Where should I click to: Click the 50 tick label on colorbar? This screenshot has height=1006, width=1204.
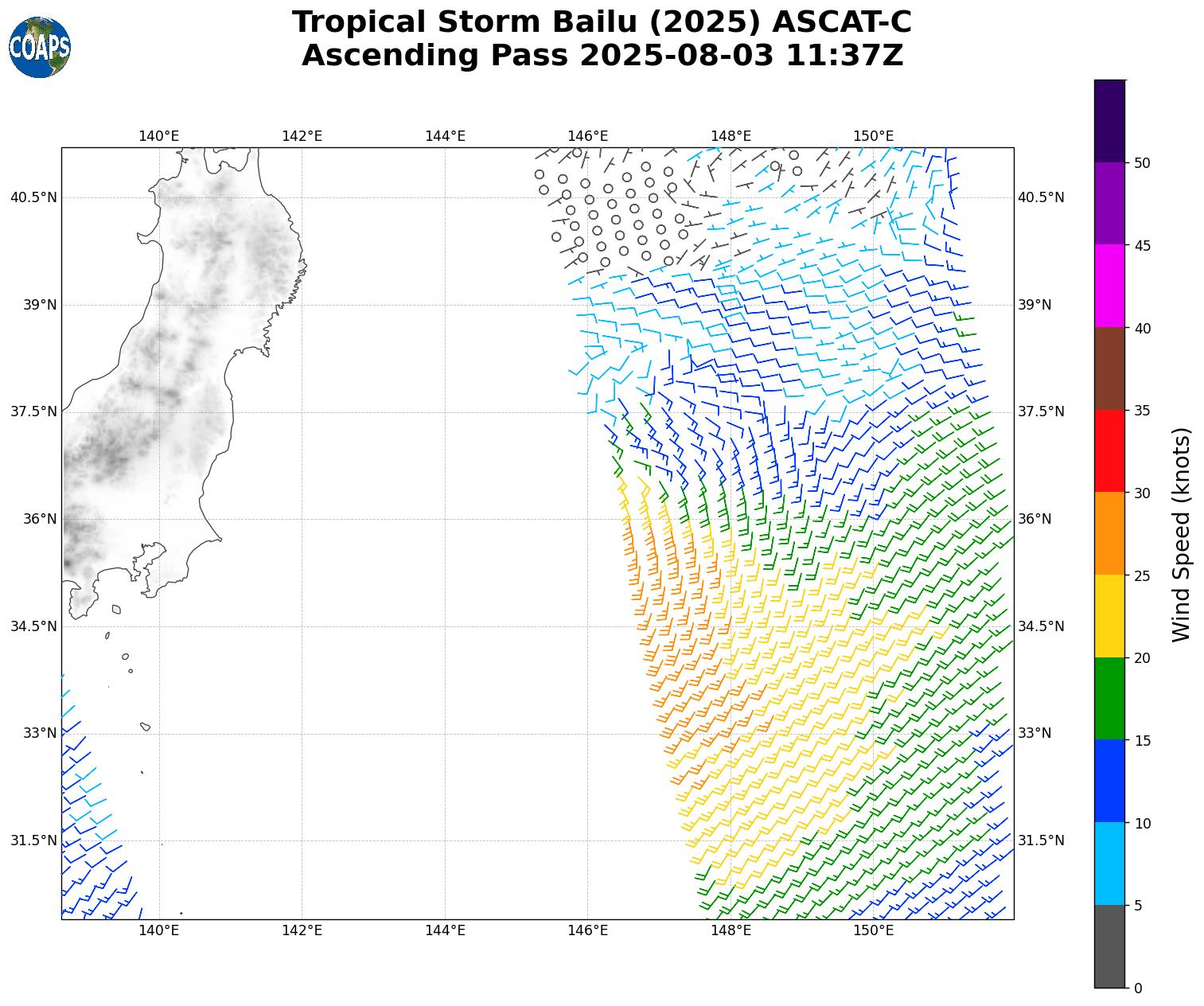1142,163
